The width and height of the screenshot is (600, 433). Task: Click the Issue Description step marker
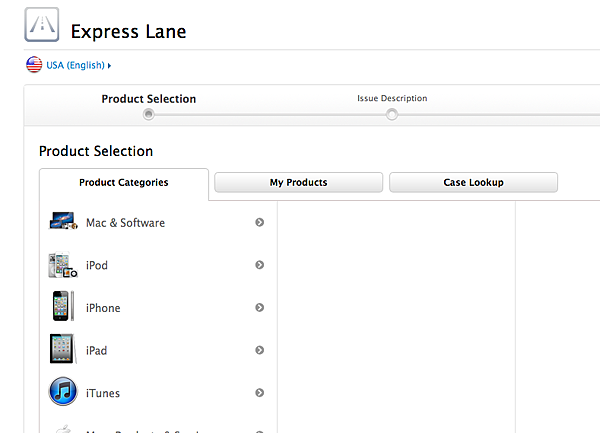[391, 114]
